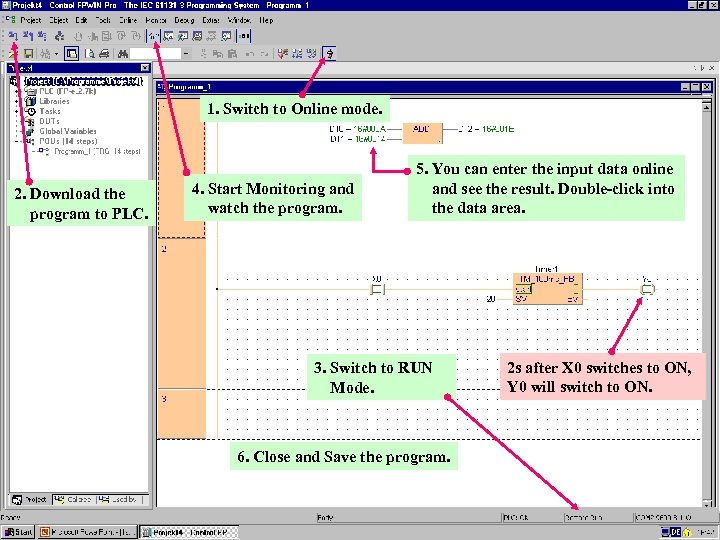Switch to the Used by tab in the navigator
720x540 pixels.
(x=119, y=500)
